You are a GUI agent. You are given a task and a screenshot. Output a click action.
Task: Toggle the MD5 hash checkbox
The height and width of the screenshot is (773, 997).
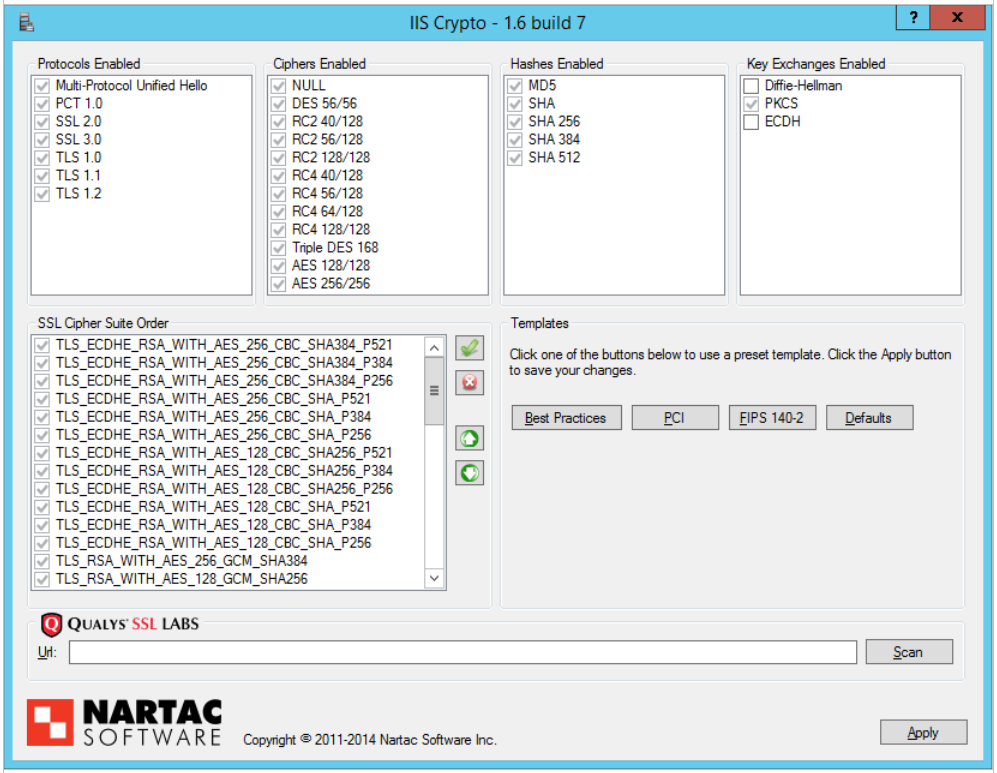tap(515, 86)
